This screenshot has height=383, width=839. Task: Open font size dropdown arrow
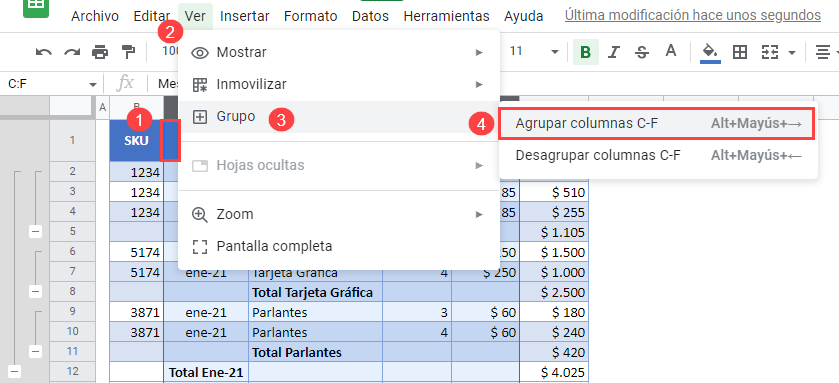(x=554, y=52)
